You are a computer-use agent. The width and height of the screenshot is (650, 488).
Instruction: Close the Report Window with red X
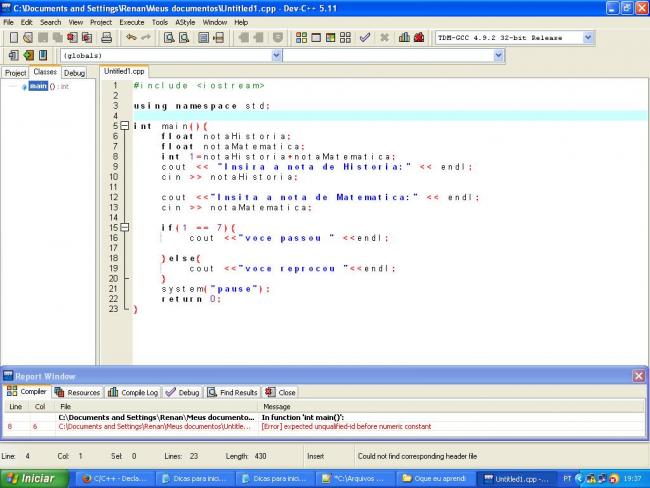(x=638, y=376)
